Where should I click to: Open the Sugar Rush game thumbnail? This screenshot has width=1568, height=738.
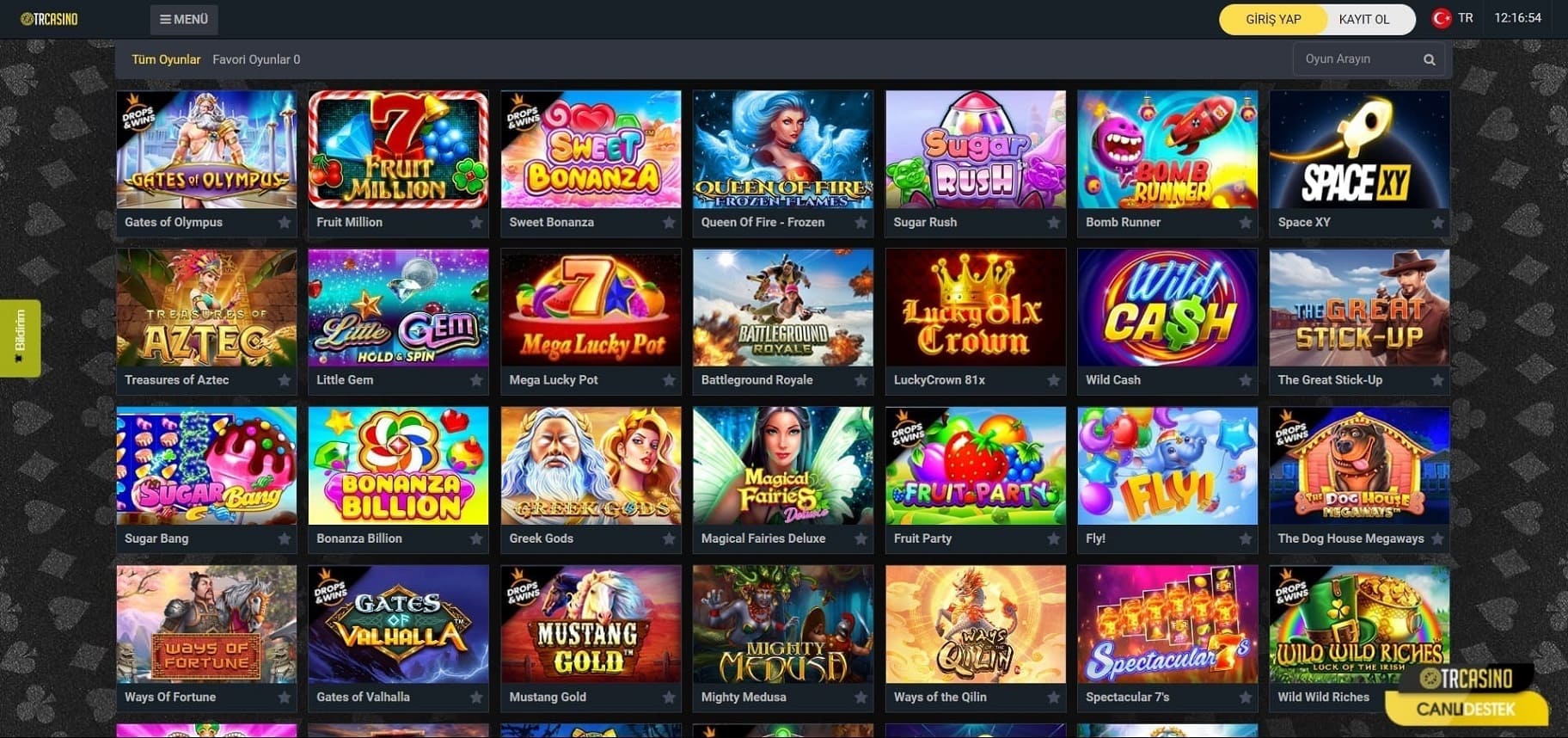point(976,150)
